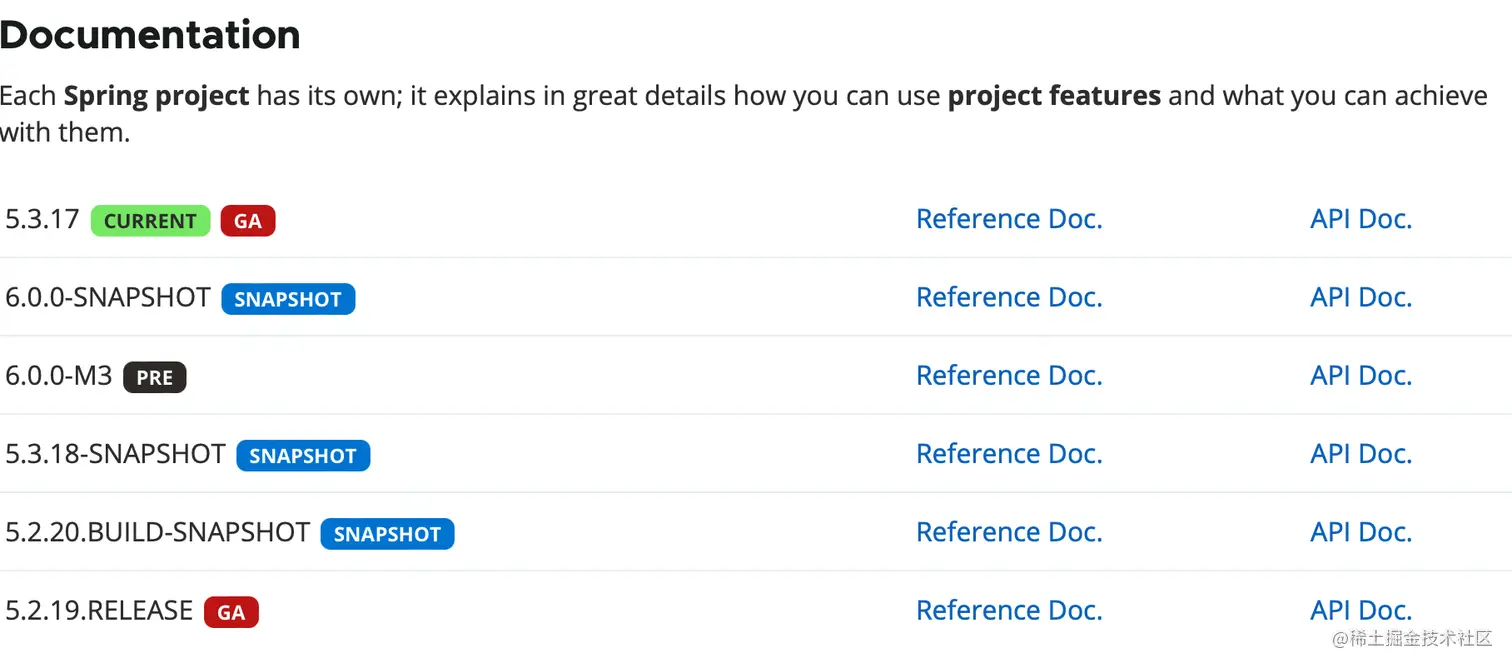Open API Doc. for version 5.3.17

coord(1360,219)
